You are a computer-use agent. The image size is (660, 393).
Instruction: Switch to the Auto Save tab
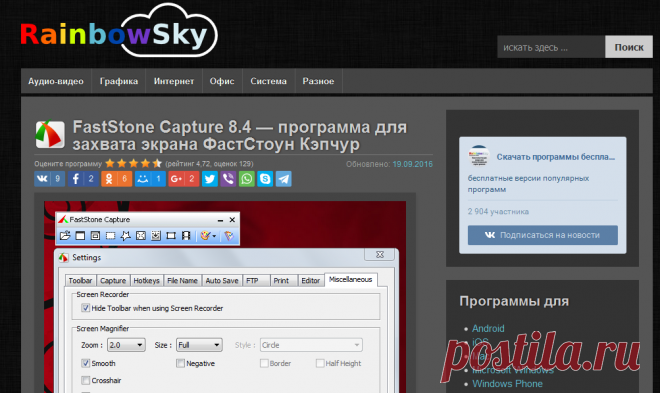pyautogui.click(x=222, y=281)
